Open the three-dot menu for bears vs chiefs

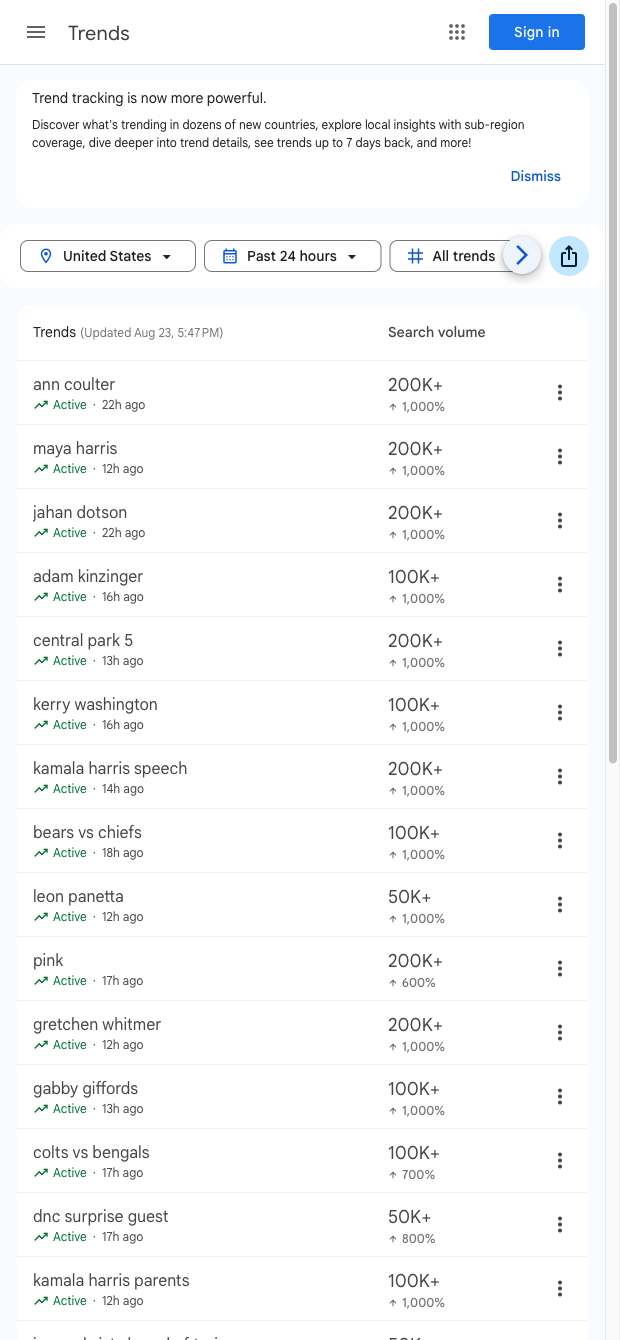click(559, 840)
